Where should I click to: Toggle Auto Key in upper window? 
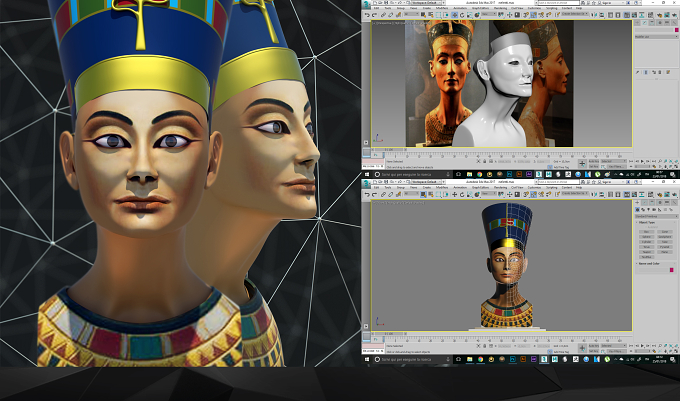click(x=594, y=161)
